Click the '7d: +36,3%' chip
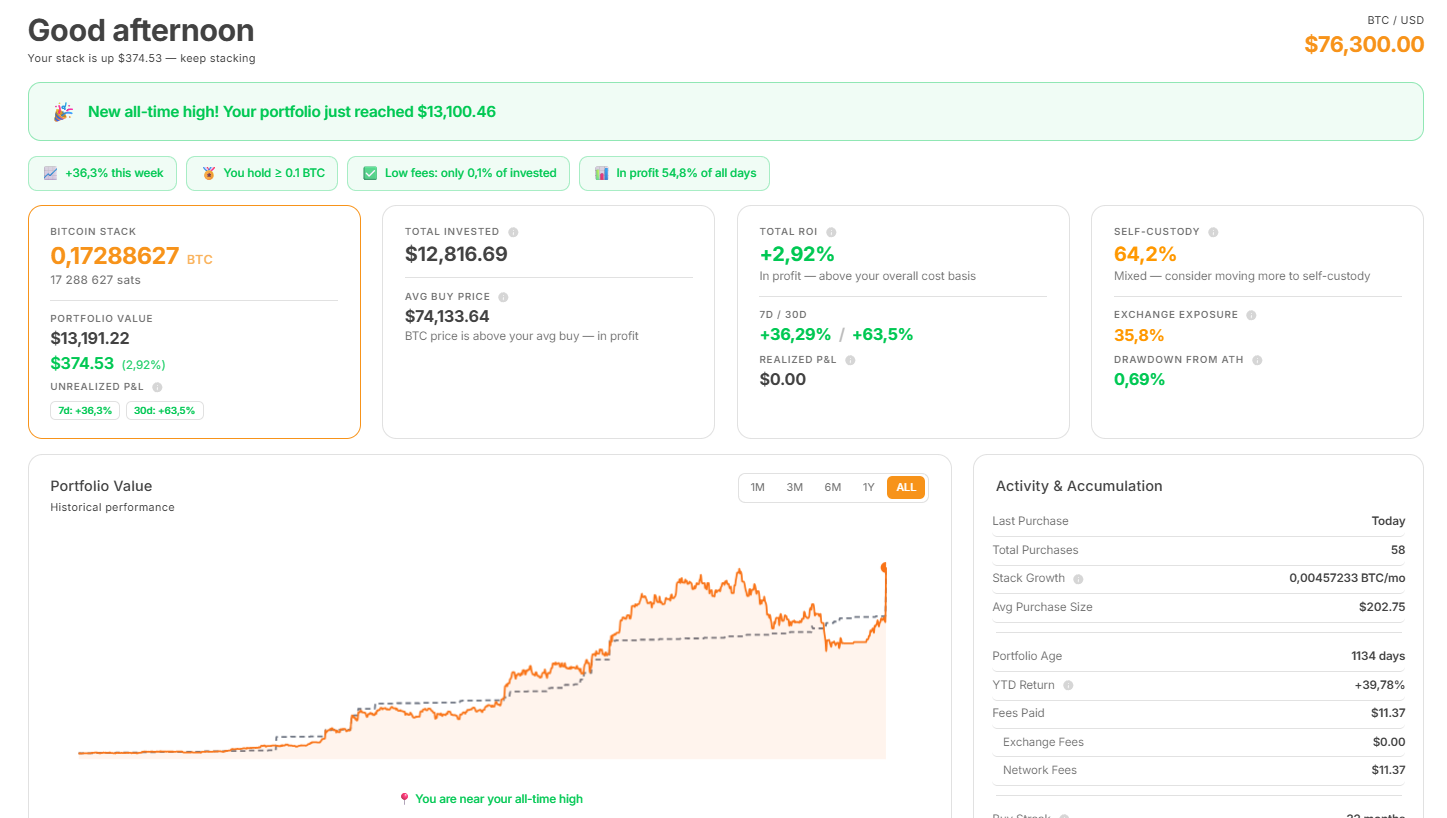1447x818 pixels. (85, 411)
